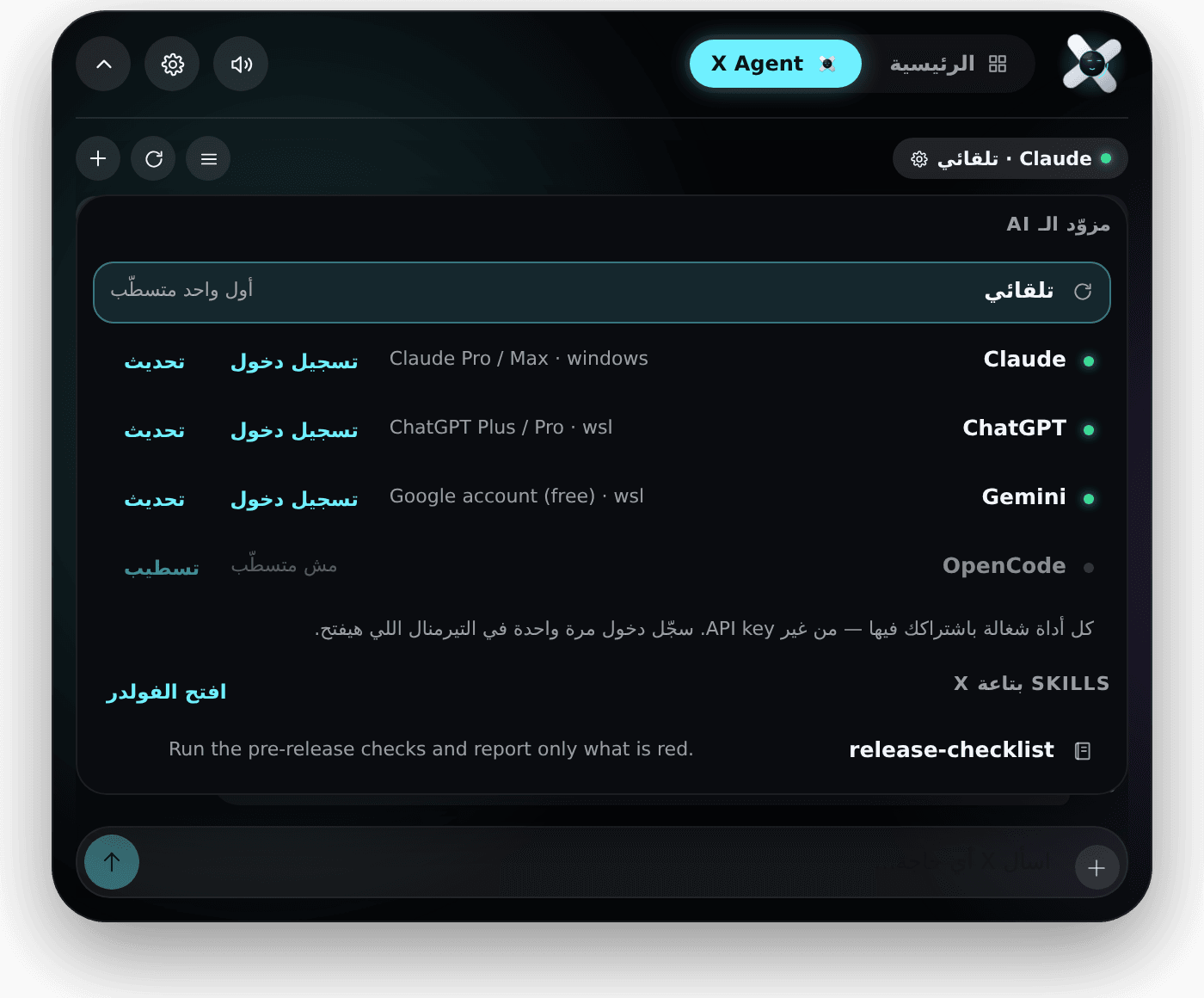
Task: Refresh the conversation with the reload button
Action: 153,158
